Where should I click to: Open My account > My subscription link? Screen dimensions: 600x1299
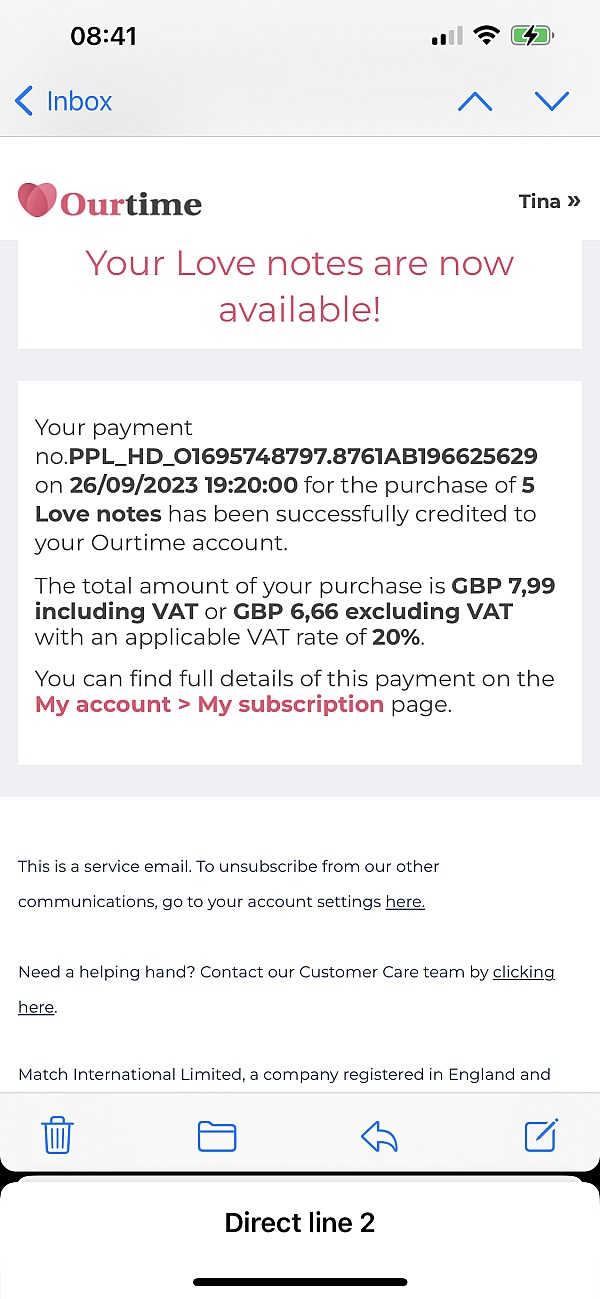[x=209, y=704]
